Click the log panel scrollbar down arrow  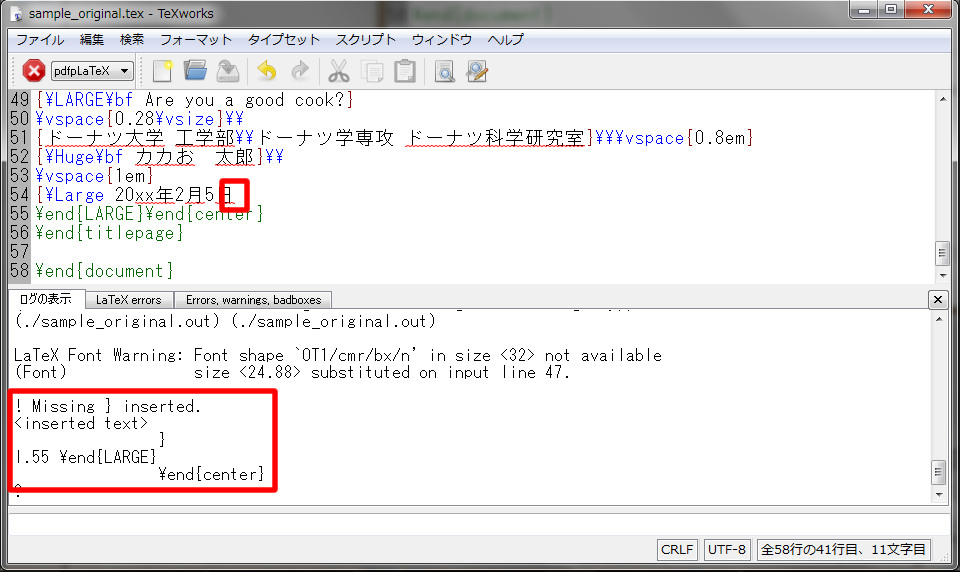[939, 495]
